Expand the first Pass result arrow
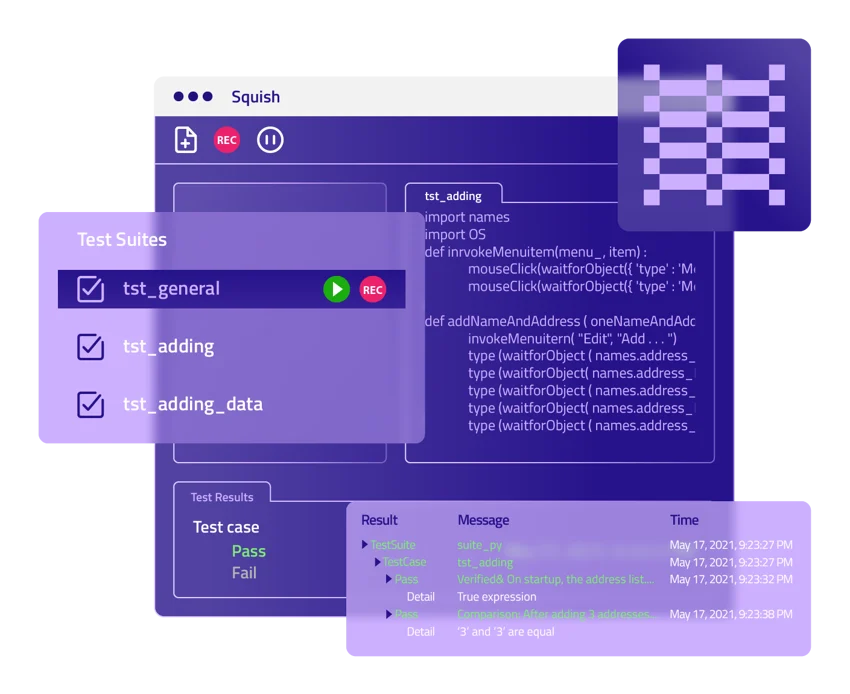Image resolution: width=850 pixels, height=694 pixels. coord(389,579)
